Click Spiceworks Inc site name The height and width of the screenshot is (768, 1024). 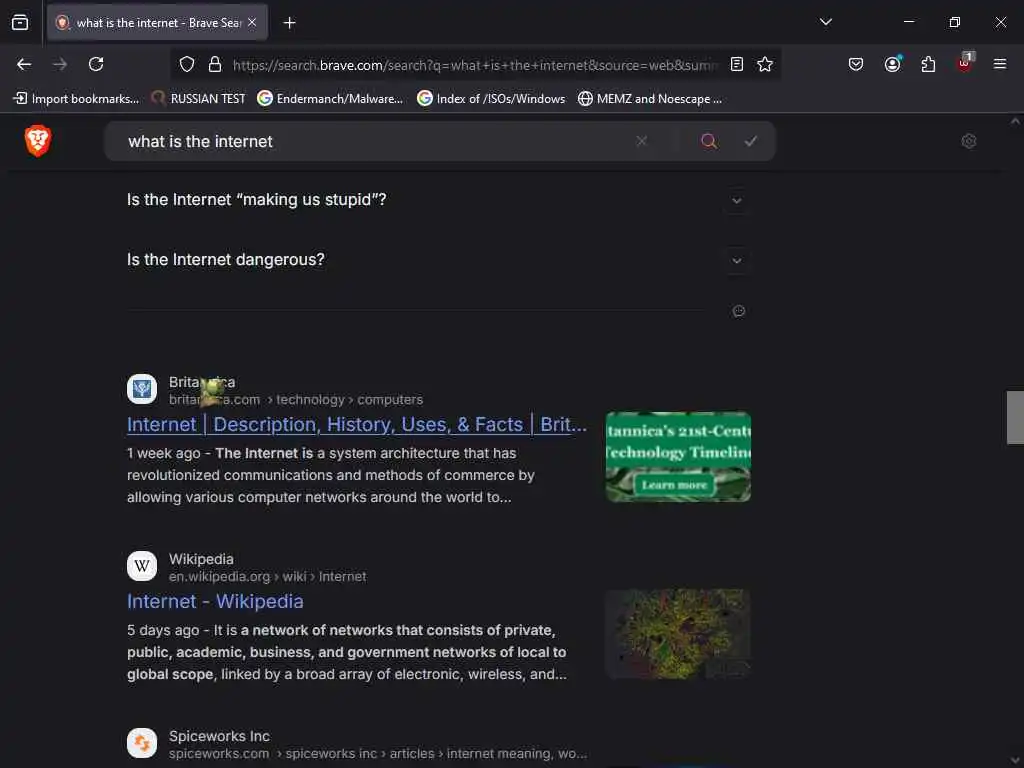click(x=219, y=736)
